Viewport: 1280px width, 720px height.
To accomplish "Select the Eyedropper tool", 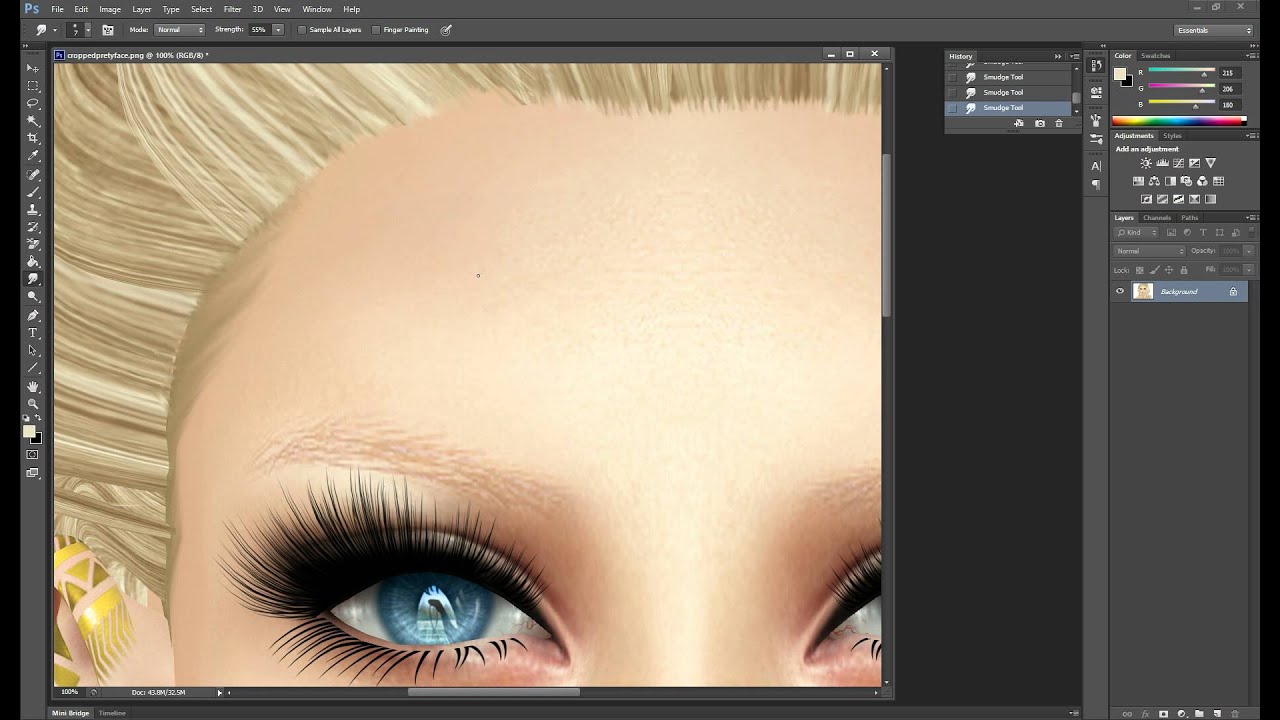I will click(x=33, y=156).
